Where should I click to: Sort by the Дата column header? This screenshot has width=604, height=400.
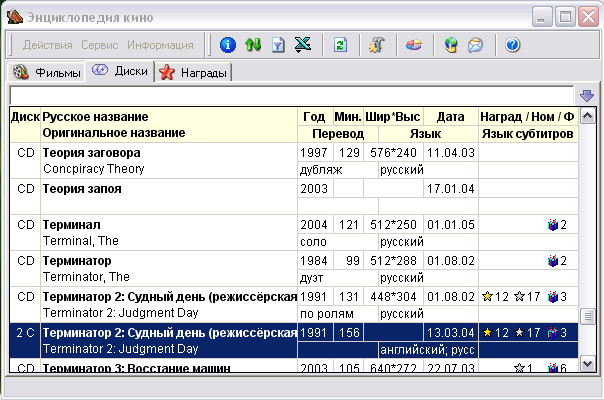(451, 116)
